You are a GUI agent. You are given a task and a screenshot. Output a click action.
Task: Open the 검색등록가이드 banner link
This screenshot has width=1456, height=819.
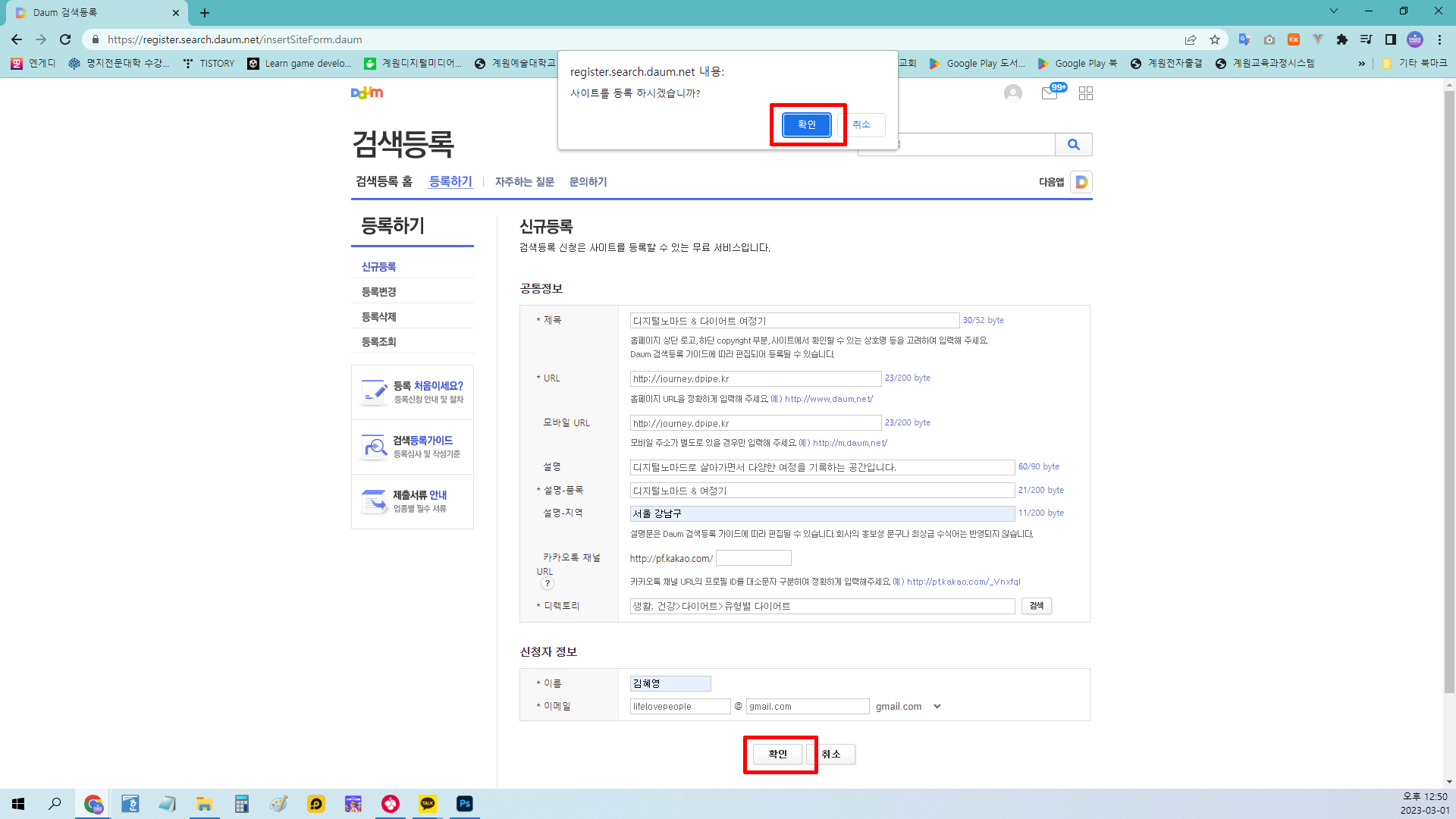(x=413, y=447)
